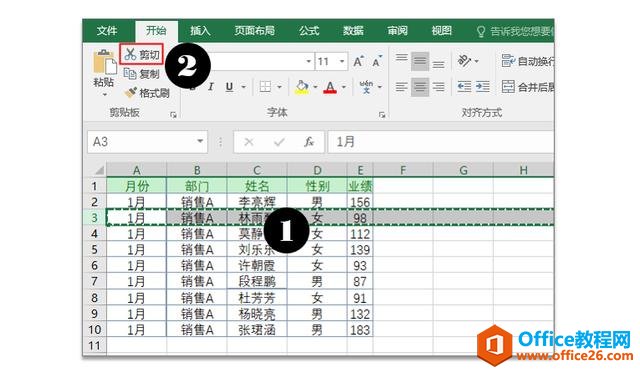Image resolution: width=640 pixels, height=373 pixels.
Task: Select column H header
Action: 523,170
